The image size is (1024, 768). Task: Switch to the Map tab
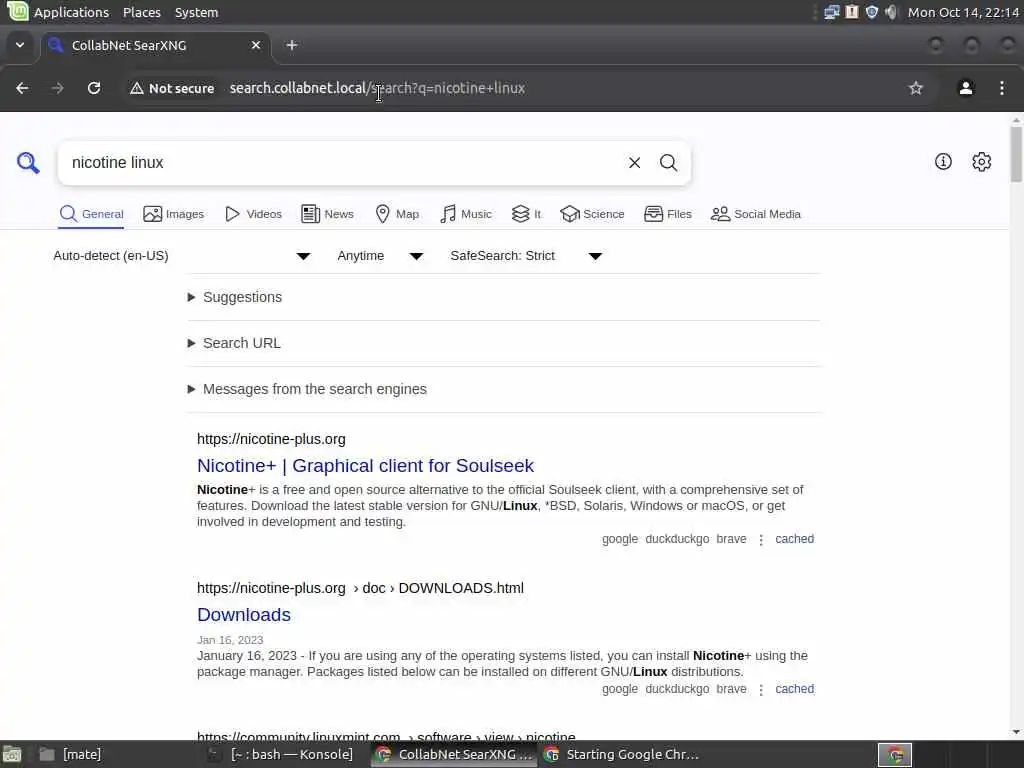pyautogui.click(x=397, y=214)
